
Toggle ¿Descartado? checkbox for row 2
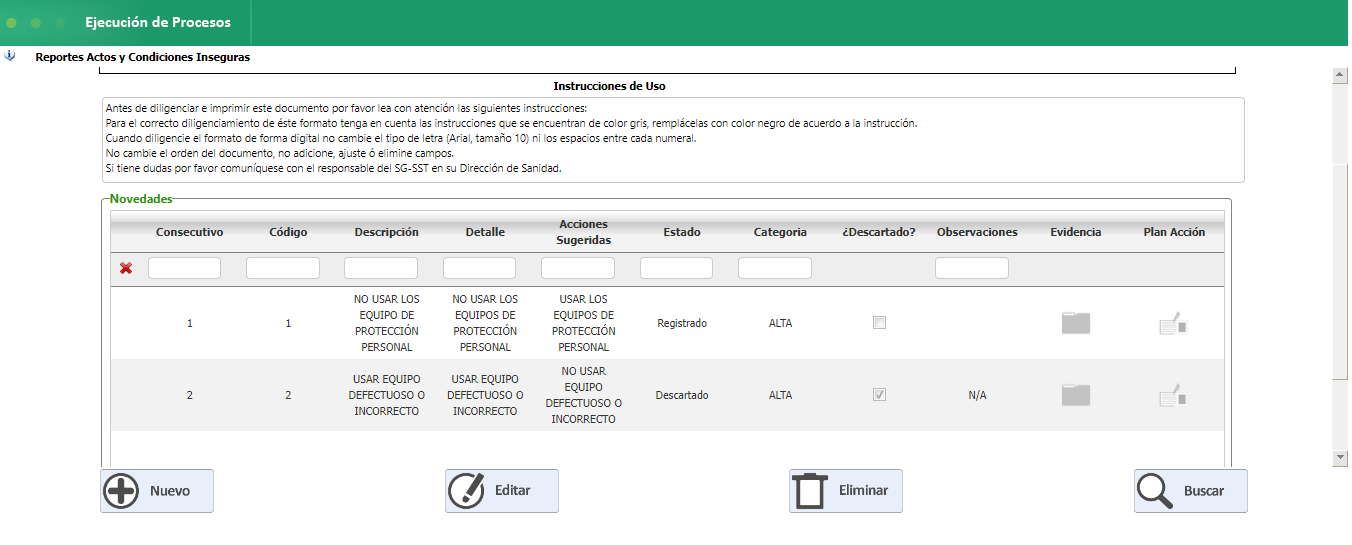[879, 395]
